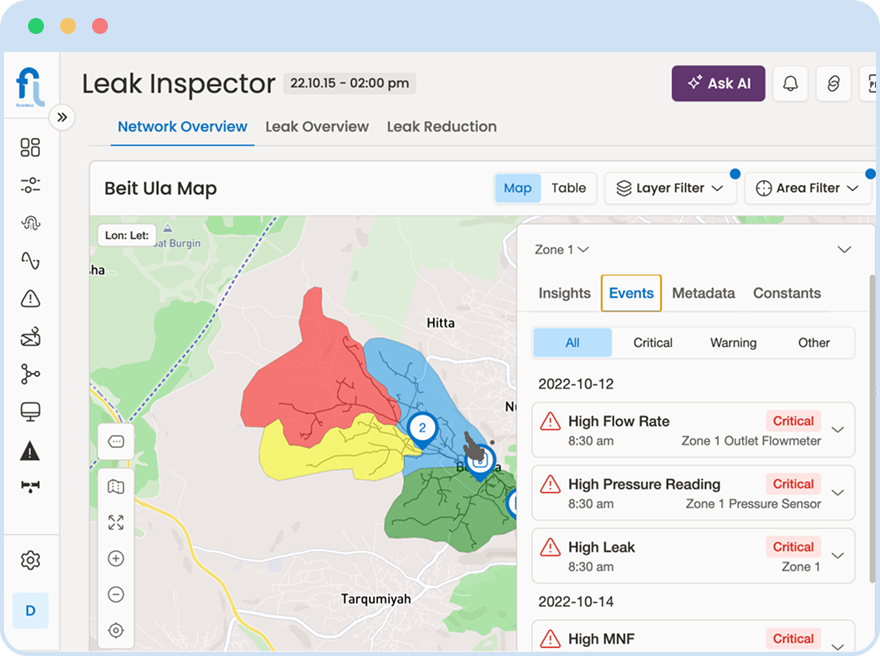Select the monitor icon in left sidebar
880x656 pixels.
coord(30,413)
